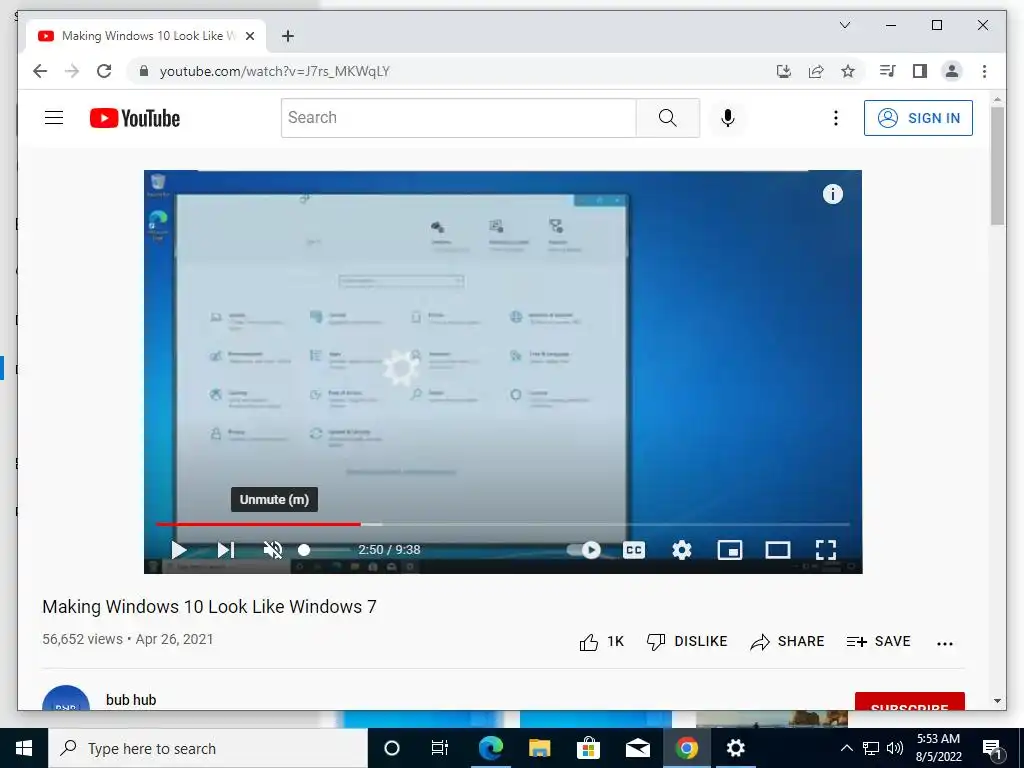Open Microsoft Store from taskbar

[588, 748]
